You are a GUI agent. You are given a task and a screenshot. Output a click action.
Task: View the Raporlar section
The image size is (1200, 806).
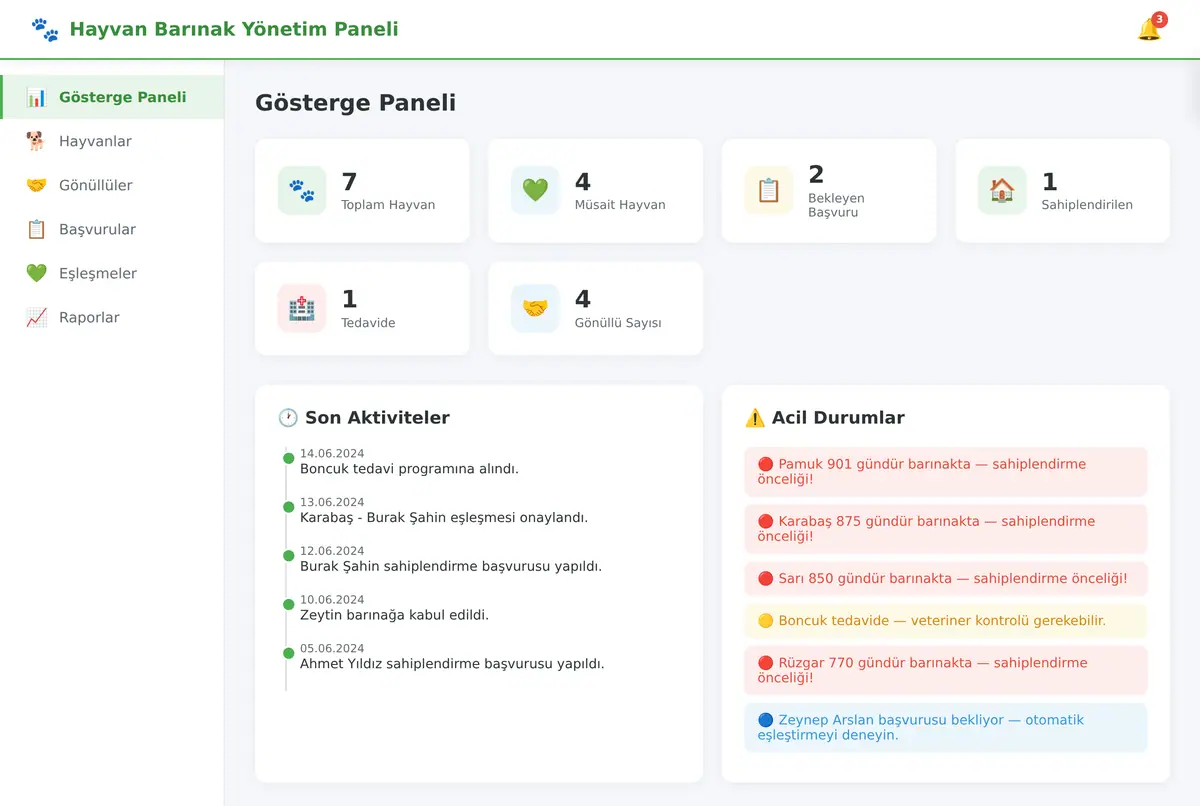(x=112, y=317)
